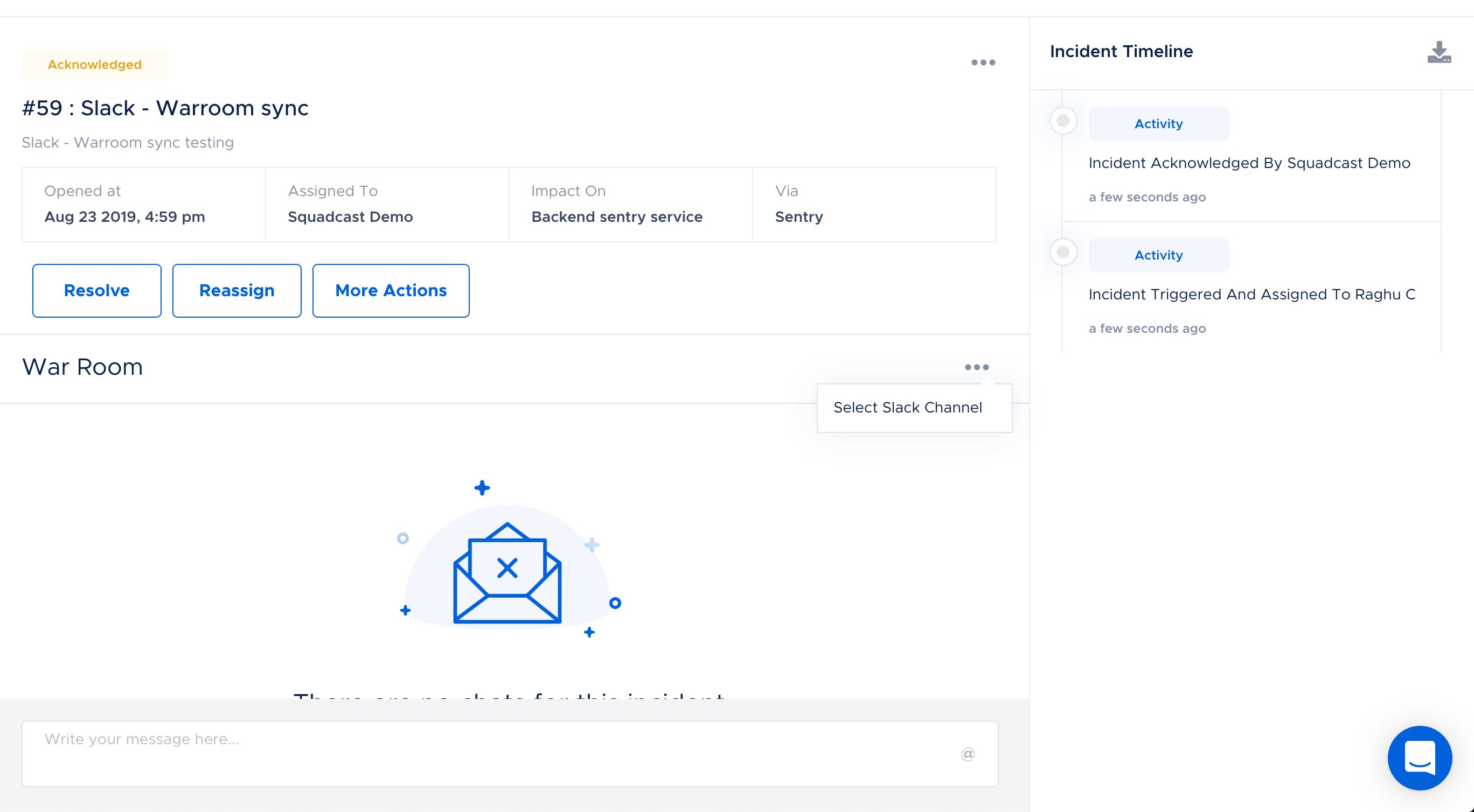This screenshot has width=1474, height=812.
Task: Open the incident options three-dot menu
Action: pos(983,63)
